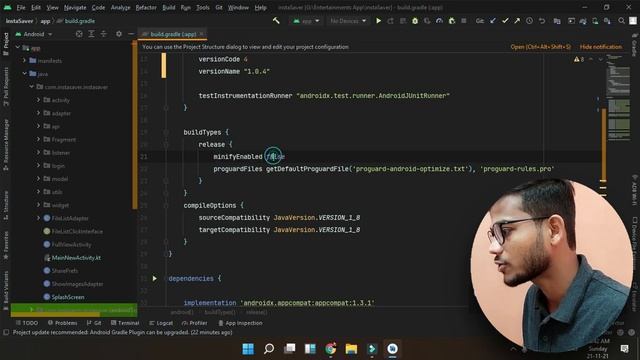Open the Window menu
The width and height of the screenshot is (640, 360).
pos(238,7)
